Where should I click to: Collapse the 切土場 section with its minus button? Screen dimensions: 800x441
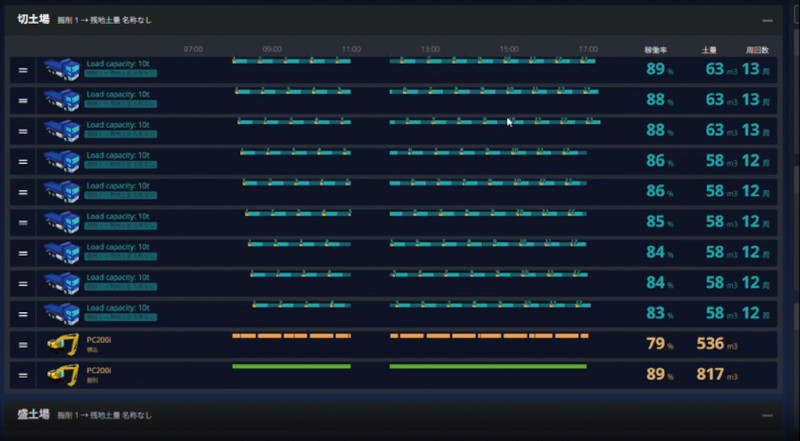click(x=767, y=21)
